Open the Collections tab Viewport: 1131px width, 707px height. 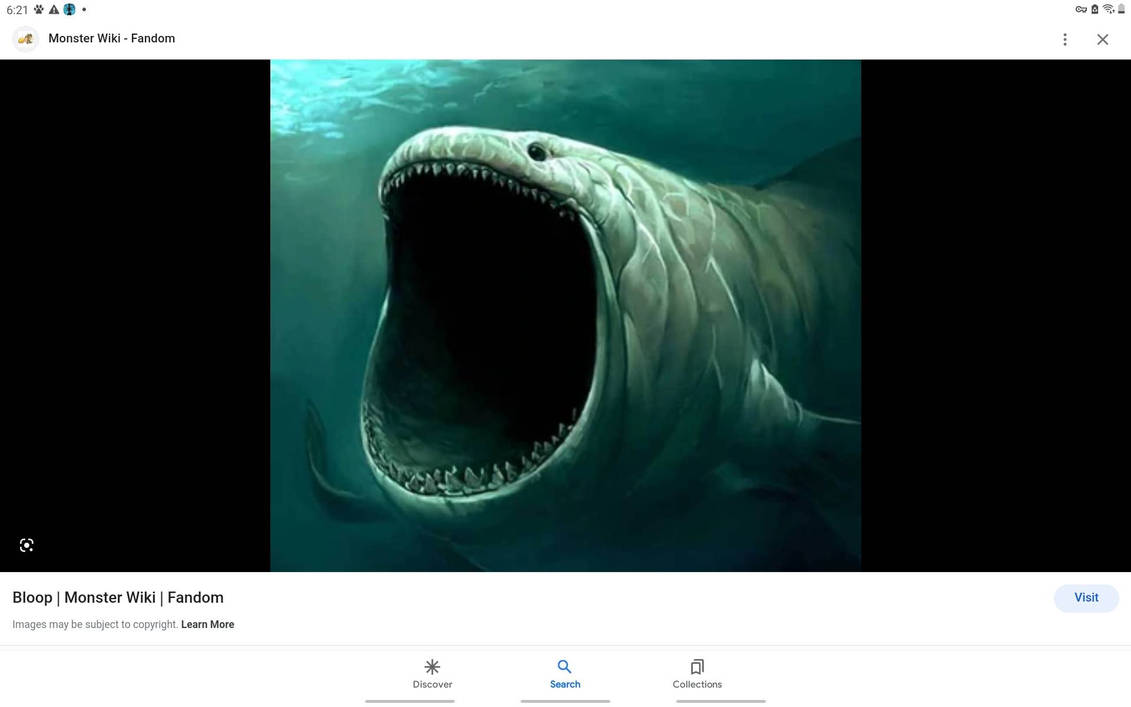click(697, 674)
